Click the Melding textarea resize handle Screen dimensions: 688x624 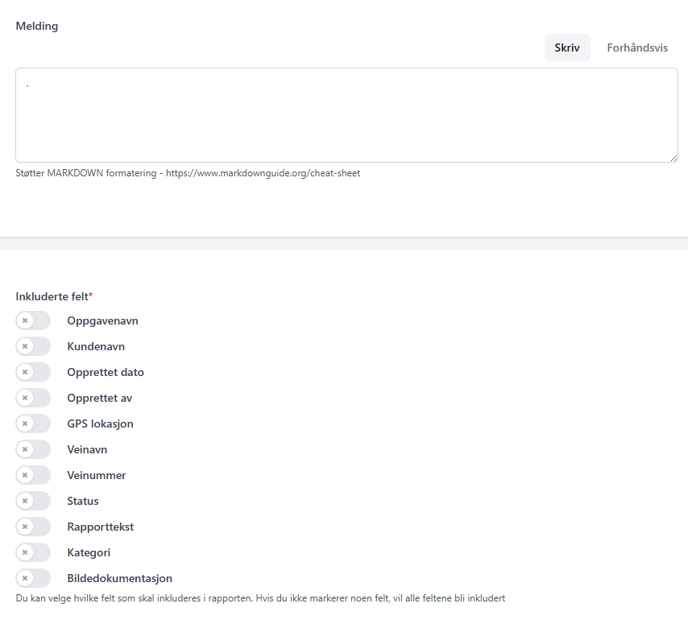673,157
